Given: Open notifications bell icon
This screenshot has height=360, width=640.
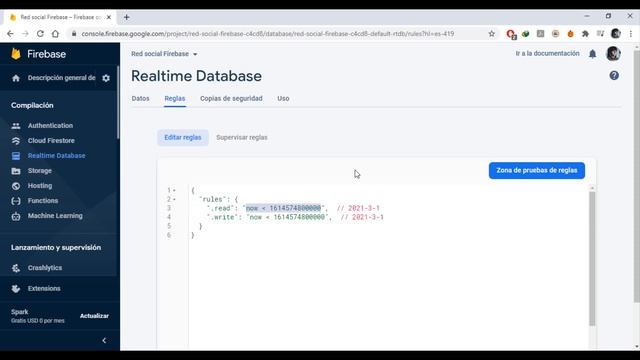Looking at the screenshot, I should [592, 54].
